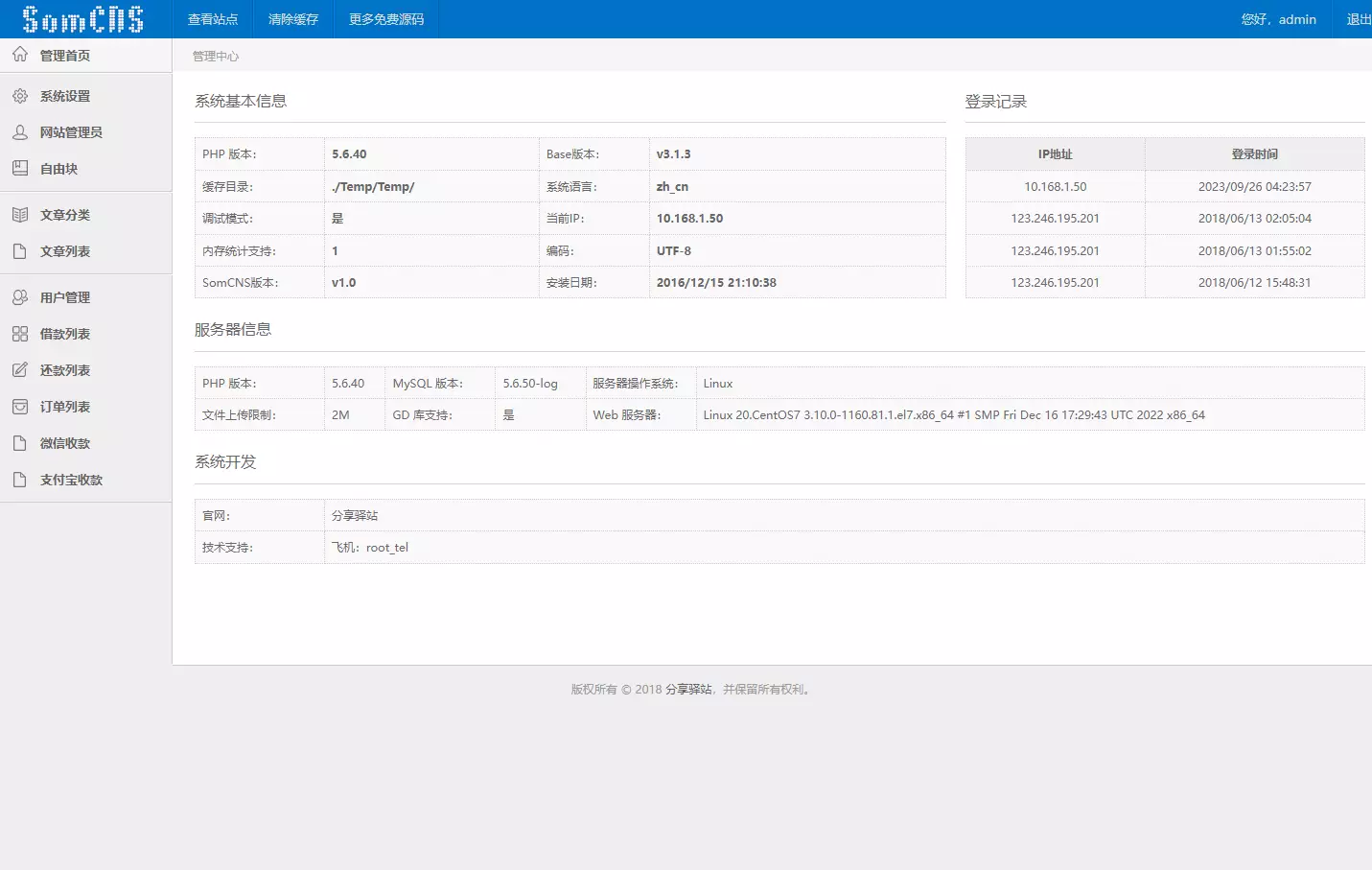Click the file icon for 微信收款
This screenshot has height=870, width=1372.
tap(20, 443)
